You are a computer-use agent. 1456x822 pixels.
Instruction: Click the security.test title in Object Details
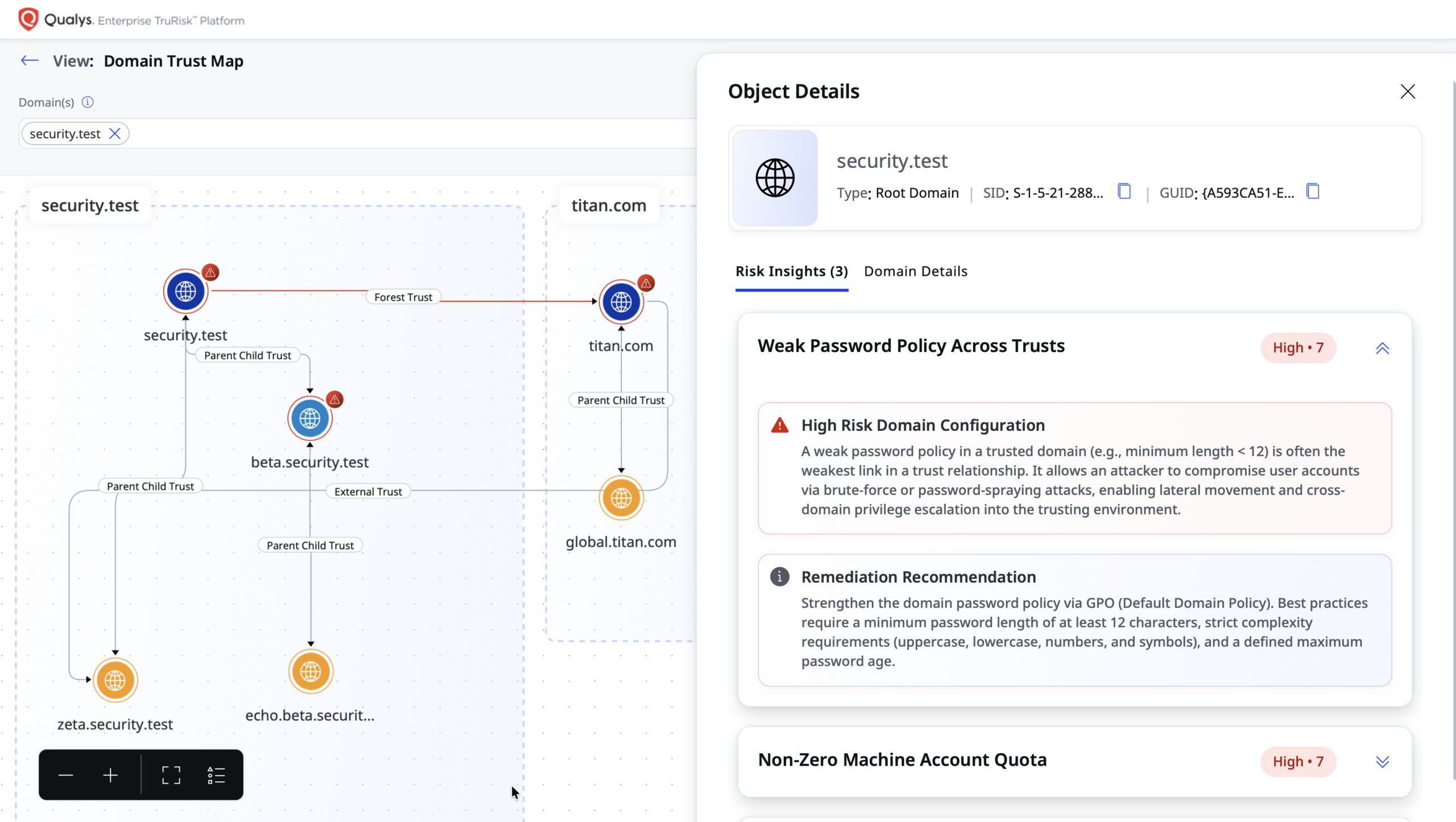tap(892, 161)
